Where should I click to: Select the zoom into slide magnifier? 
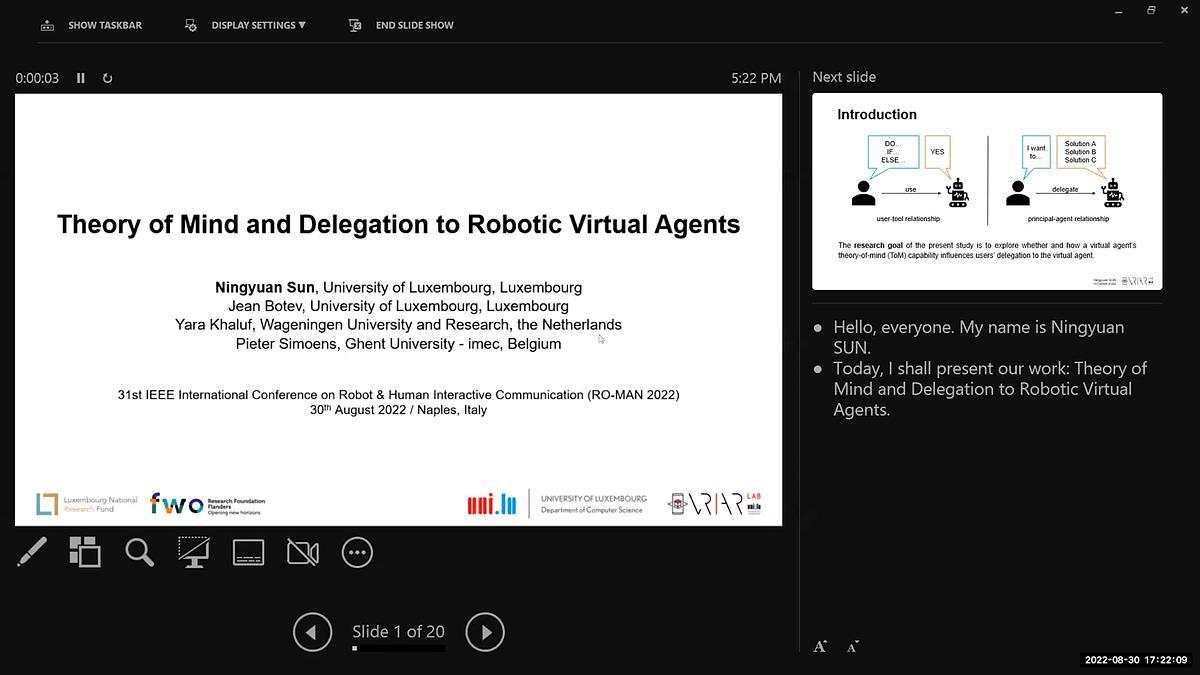pyautogui.click(x=140, y=552)
